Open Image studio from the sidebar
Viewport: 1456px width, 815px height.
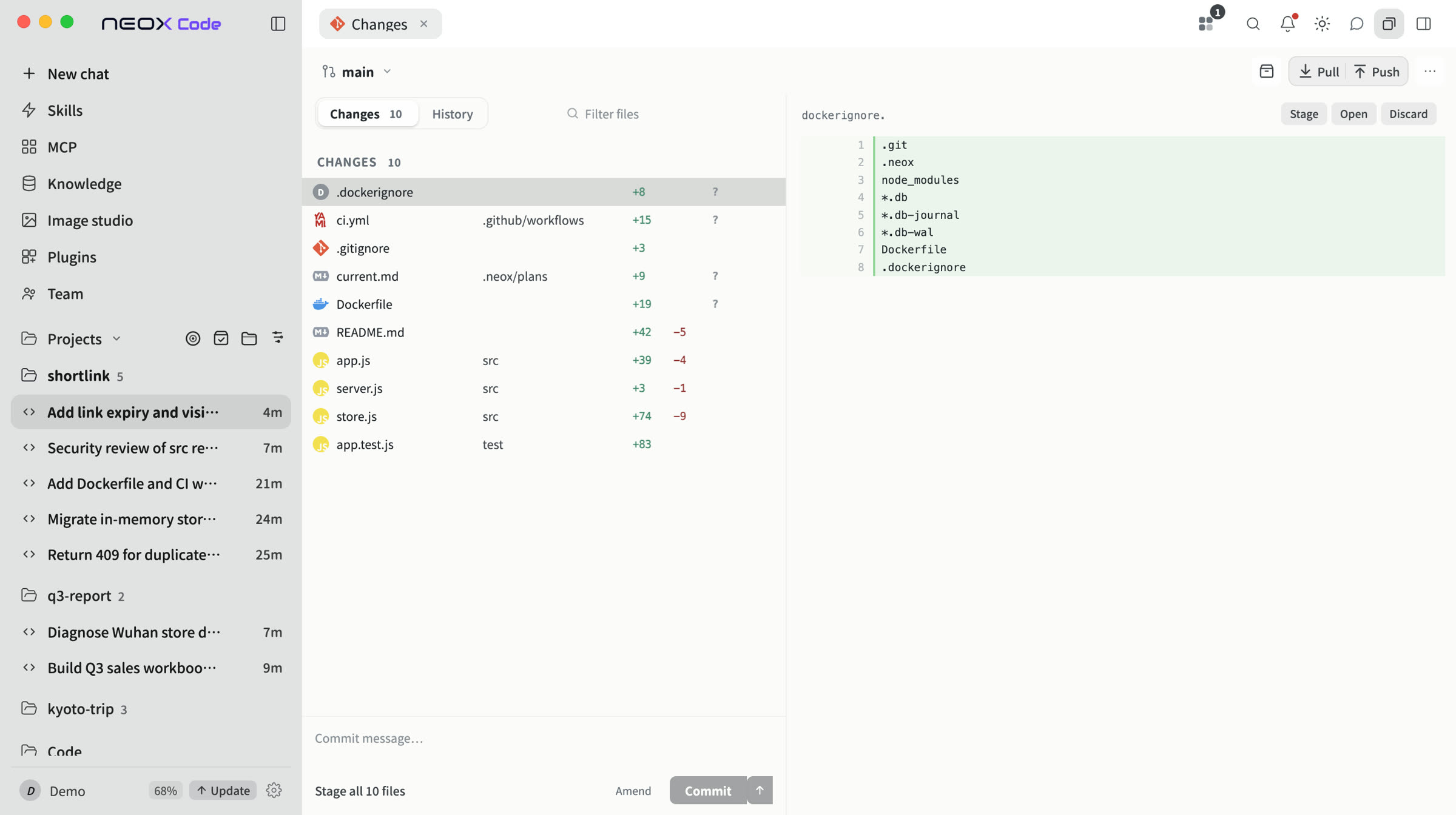tap(150, 220)
